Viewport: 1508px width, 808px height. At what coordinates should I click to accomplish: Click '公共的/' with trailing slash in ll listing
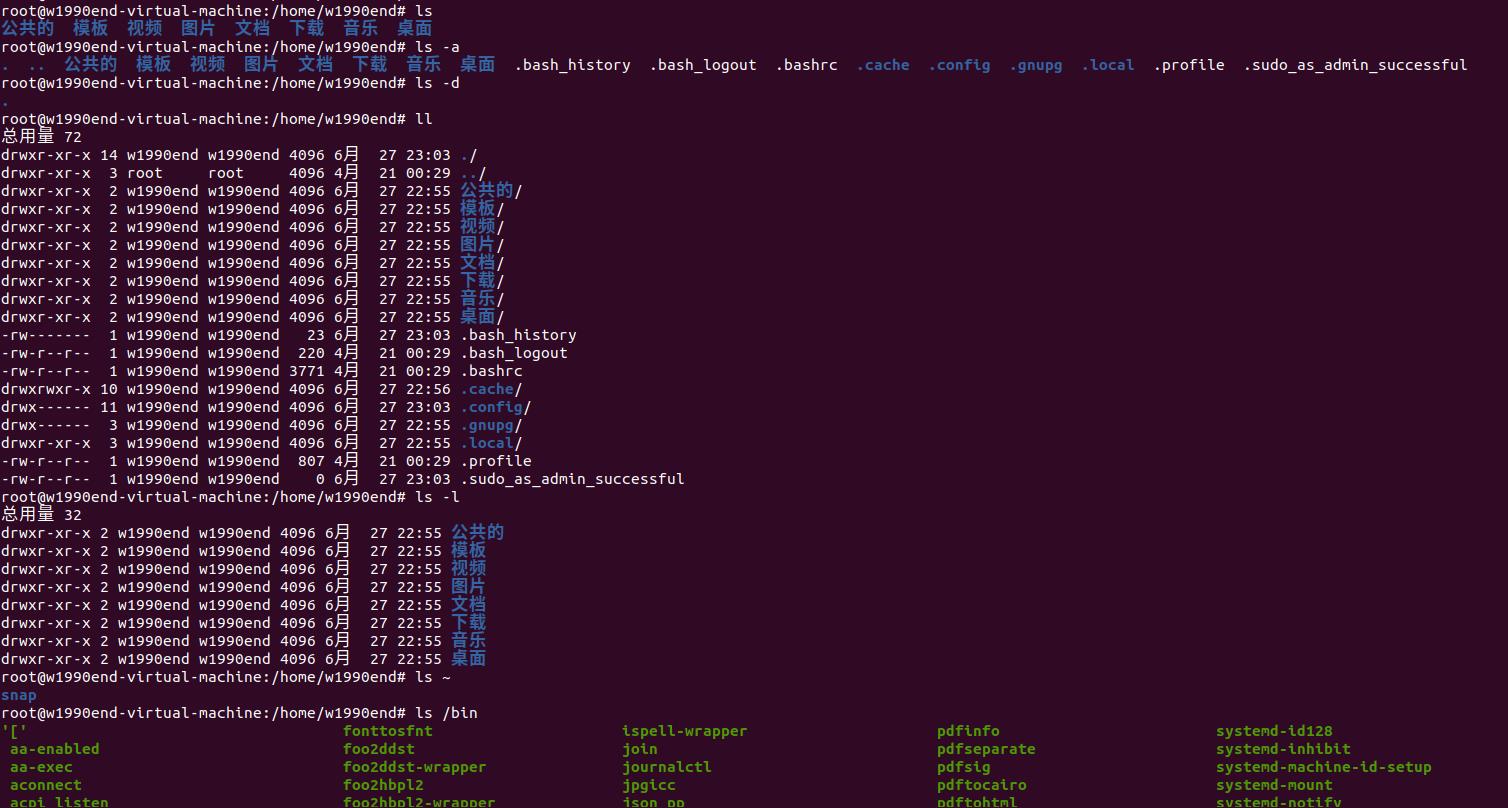491,191
